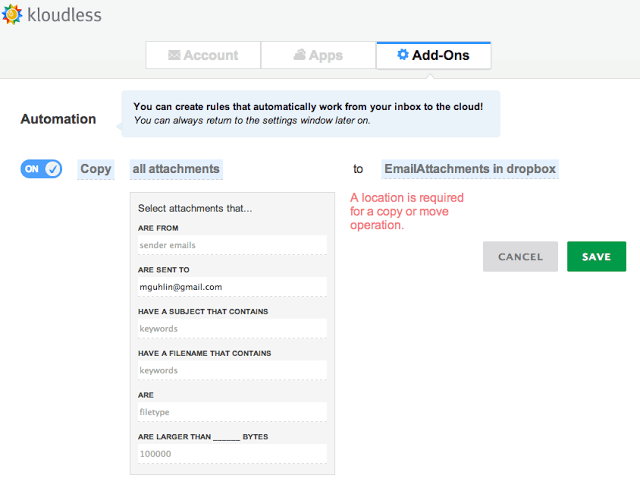This screenshot has height=491, width=640.
Task: Click the cloud icon on Apps tab
Action: (x=299, y=55)
